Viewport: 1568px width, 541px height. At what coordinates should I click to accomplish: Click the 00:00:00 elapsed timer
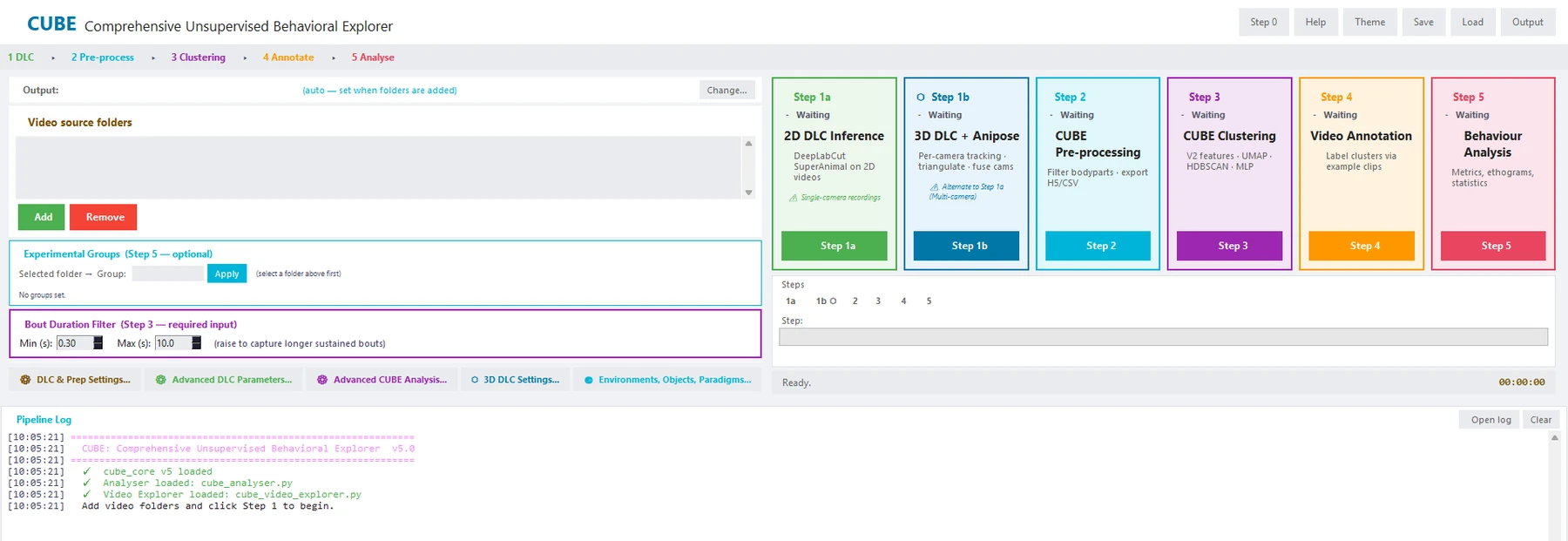(x=1521, y=382)
